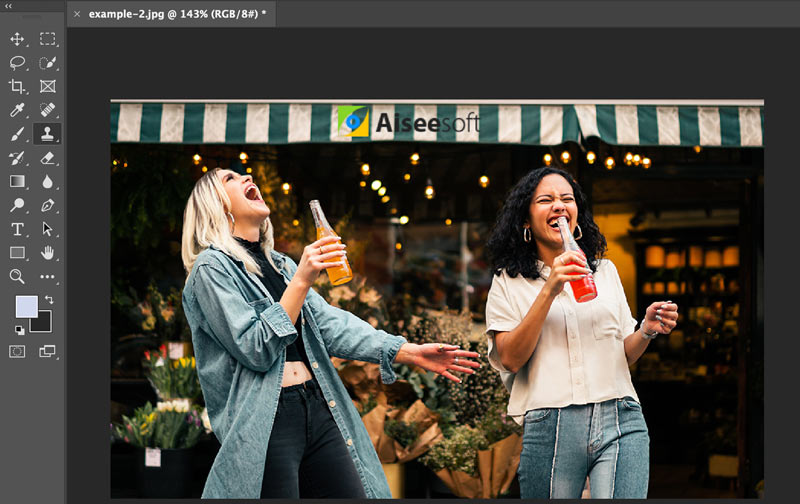The height and width of the screenshot is (504, 800).
Task: Select the Rectangular Marquee tool
Action: pyautogui.click(x=47, y=39)
